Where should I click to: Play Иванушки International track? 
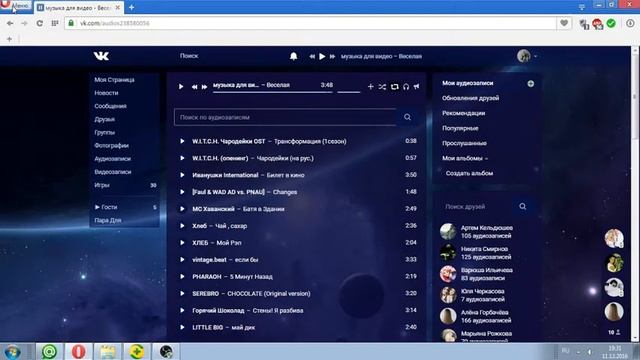click(182, 175)
